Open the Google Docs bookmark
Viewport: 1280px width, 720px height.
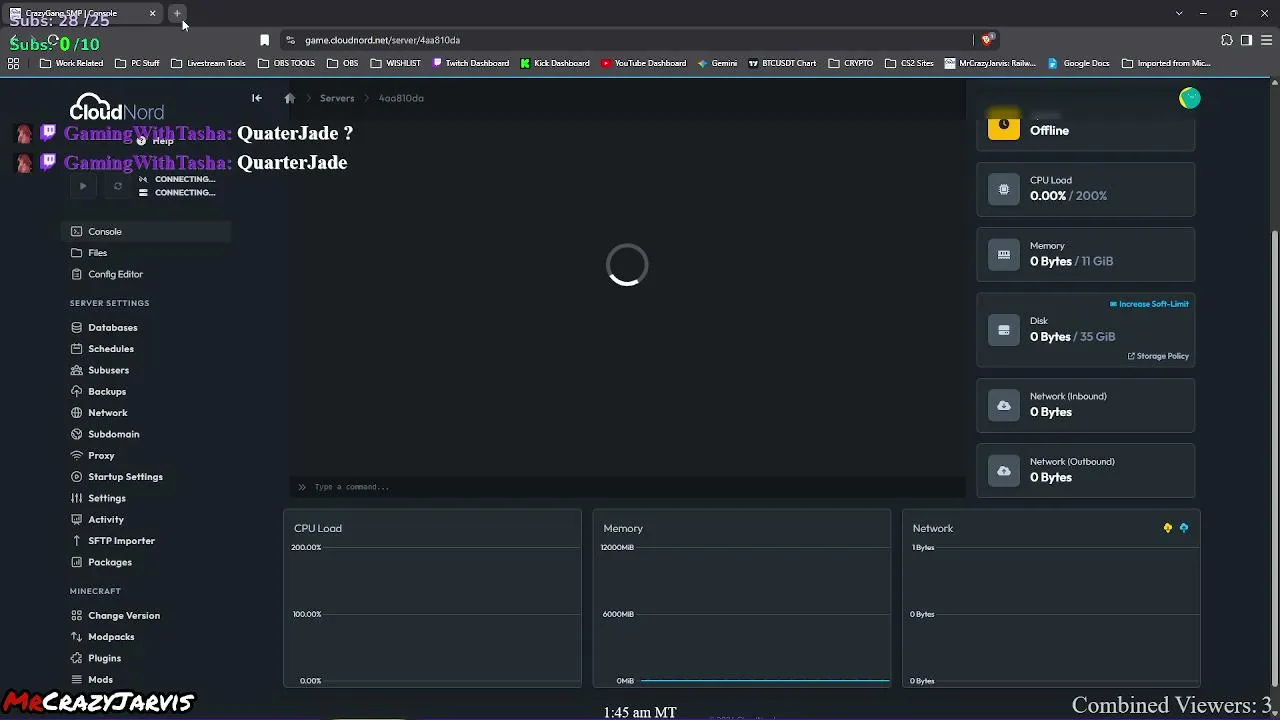(1079, 63)
